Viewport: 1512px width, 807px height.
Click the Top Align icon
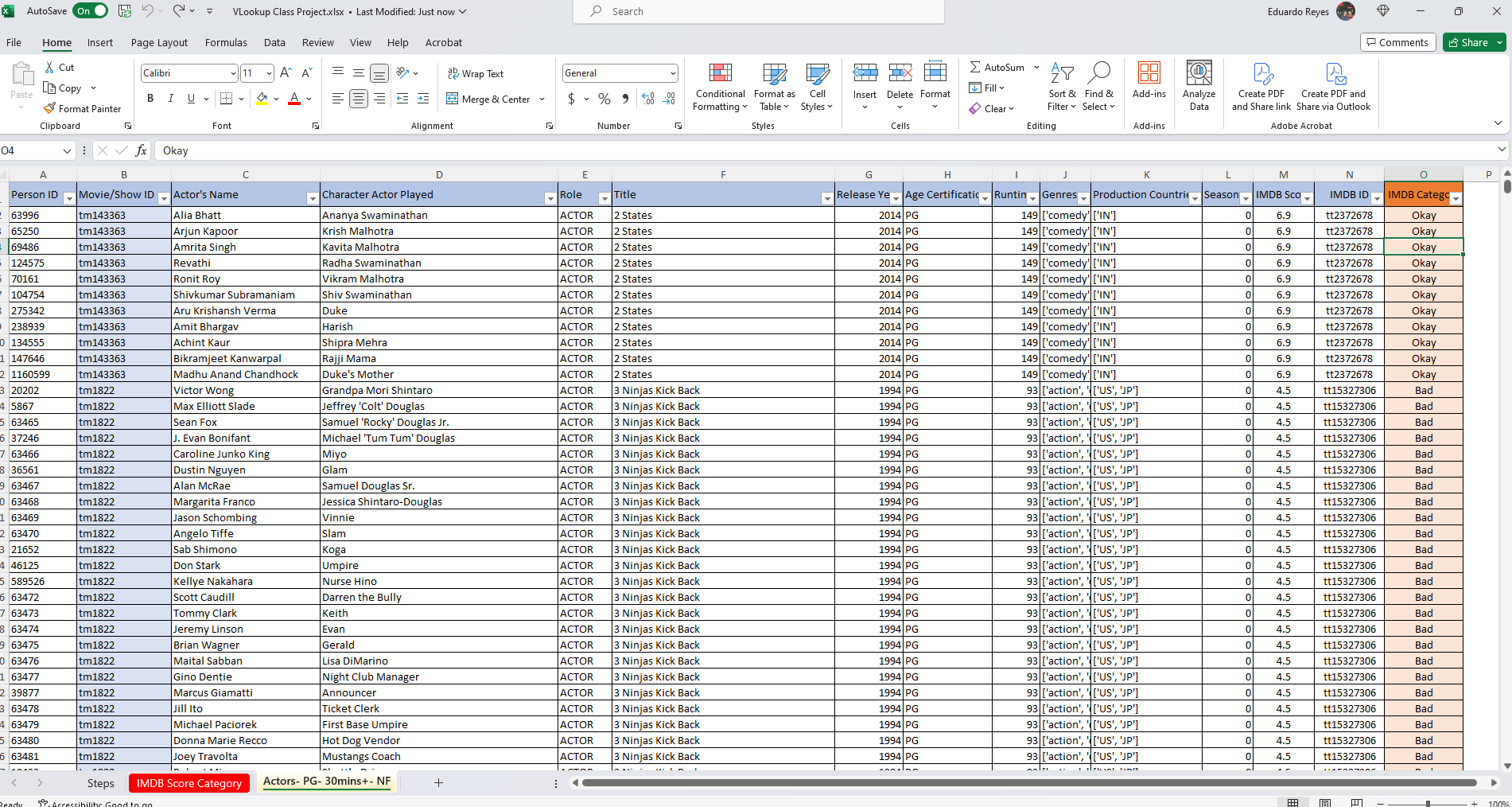point(338,72)
